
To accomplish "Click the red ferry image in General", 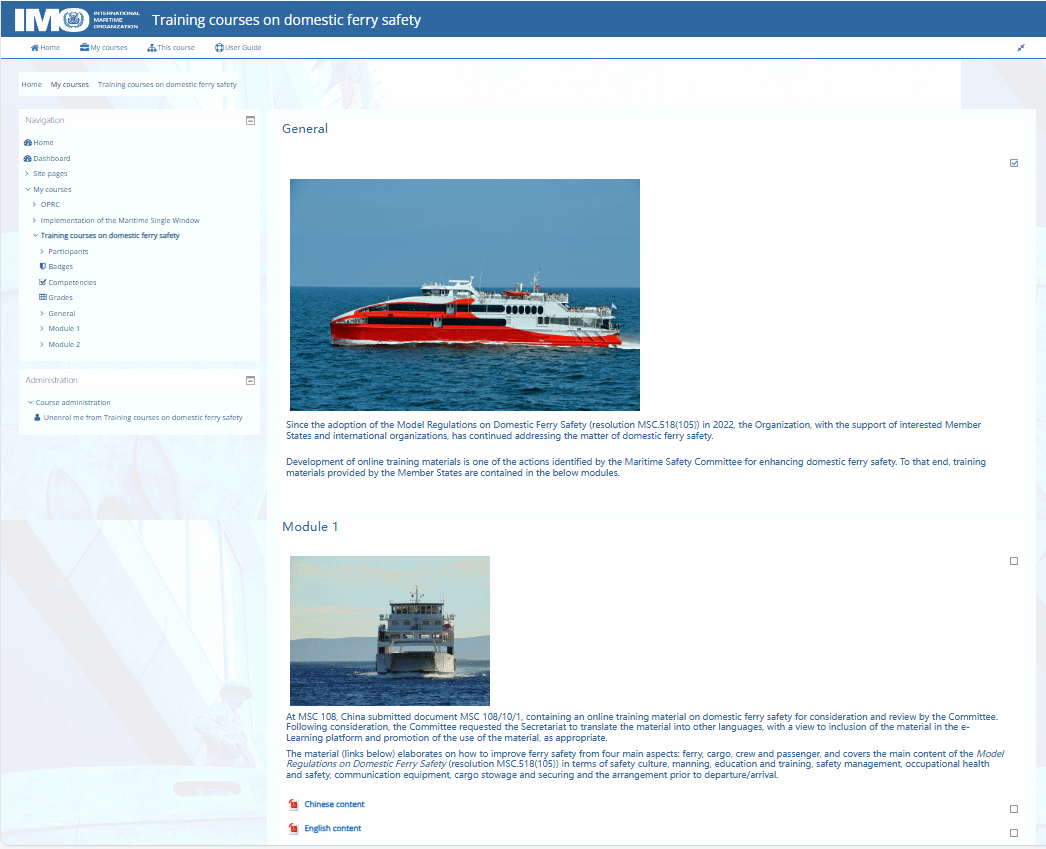I will [x=464, y=294].
